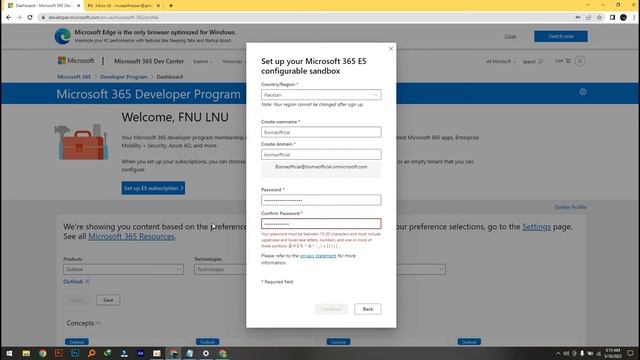The width and height of the screenshot is (640, 360).
Task: Open the Products dropdown showing Outlook
Action: coord(123,269)
